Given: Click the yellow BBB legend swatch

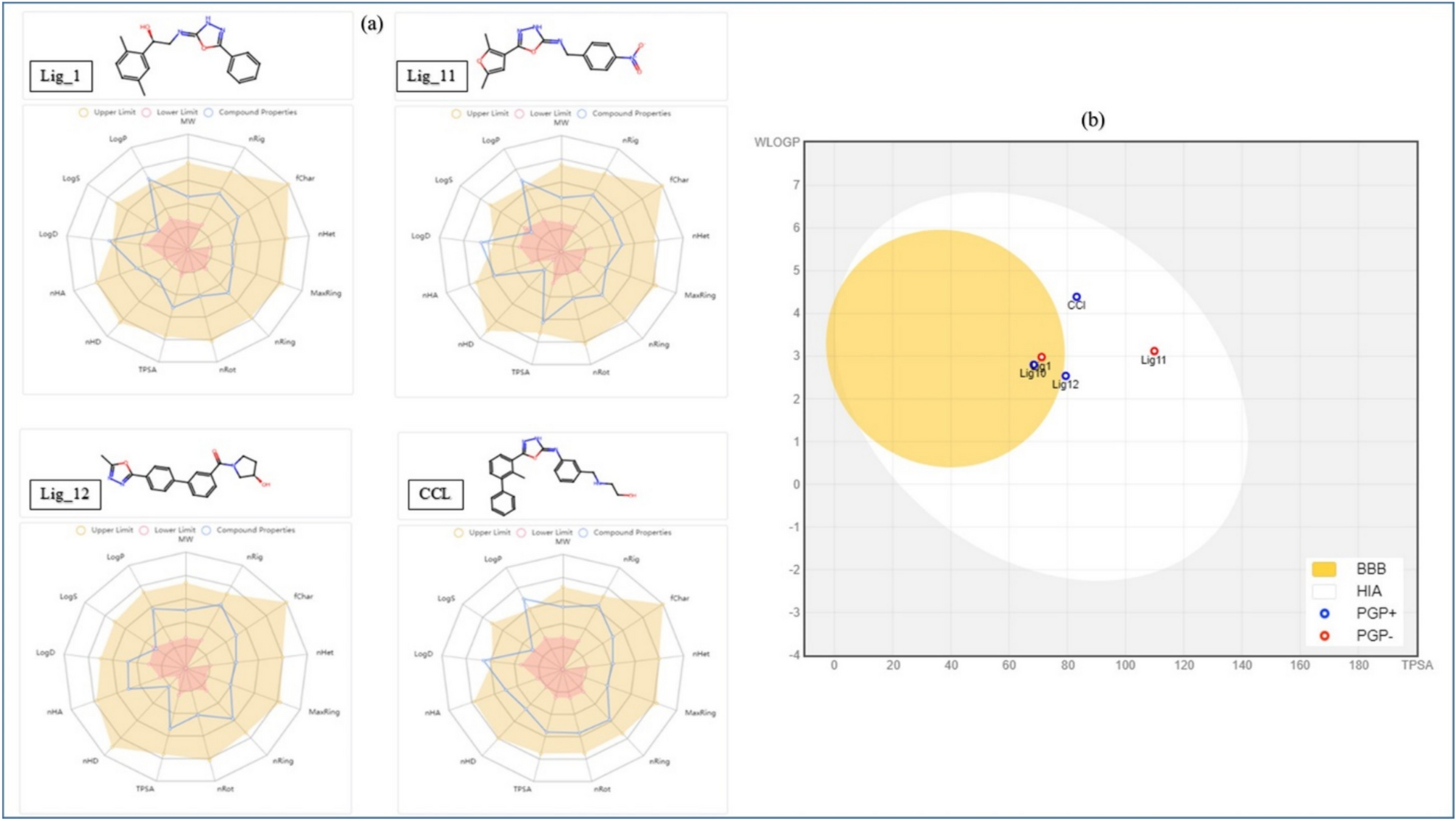Looking at the screenshot, I should pyautogui.click(x=1325, y=569).
